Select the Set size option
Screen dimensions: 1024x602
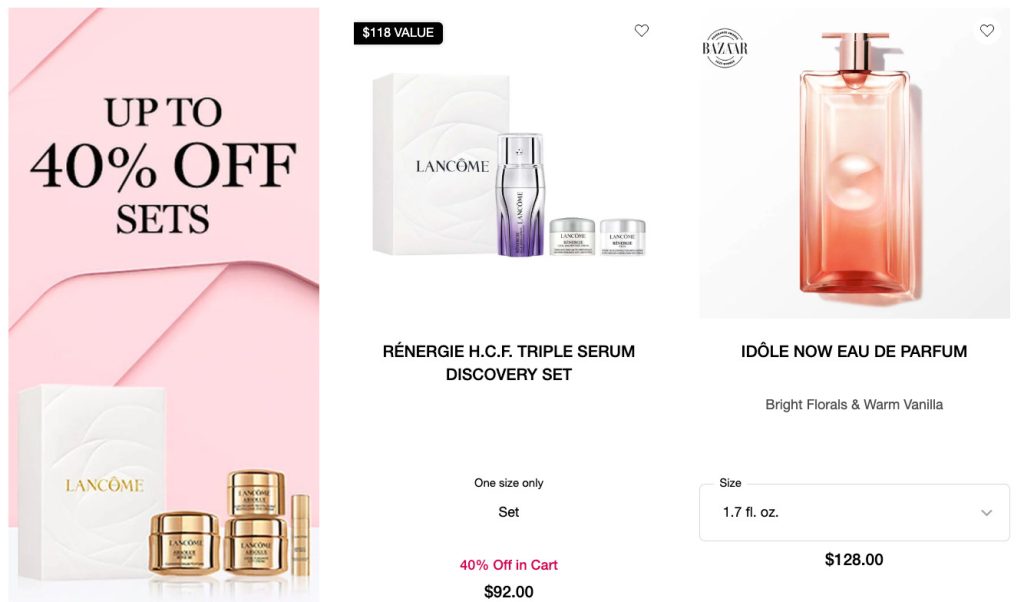click(x=508, y=512)
